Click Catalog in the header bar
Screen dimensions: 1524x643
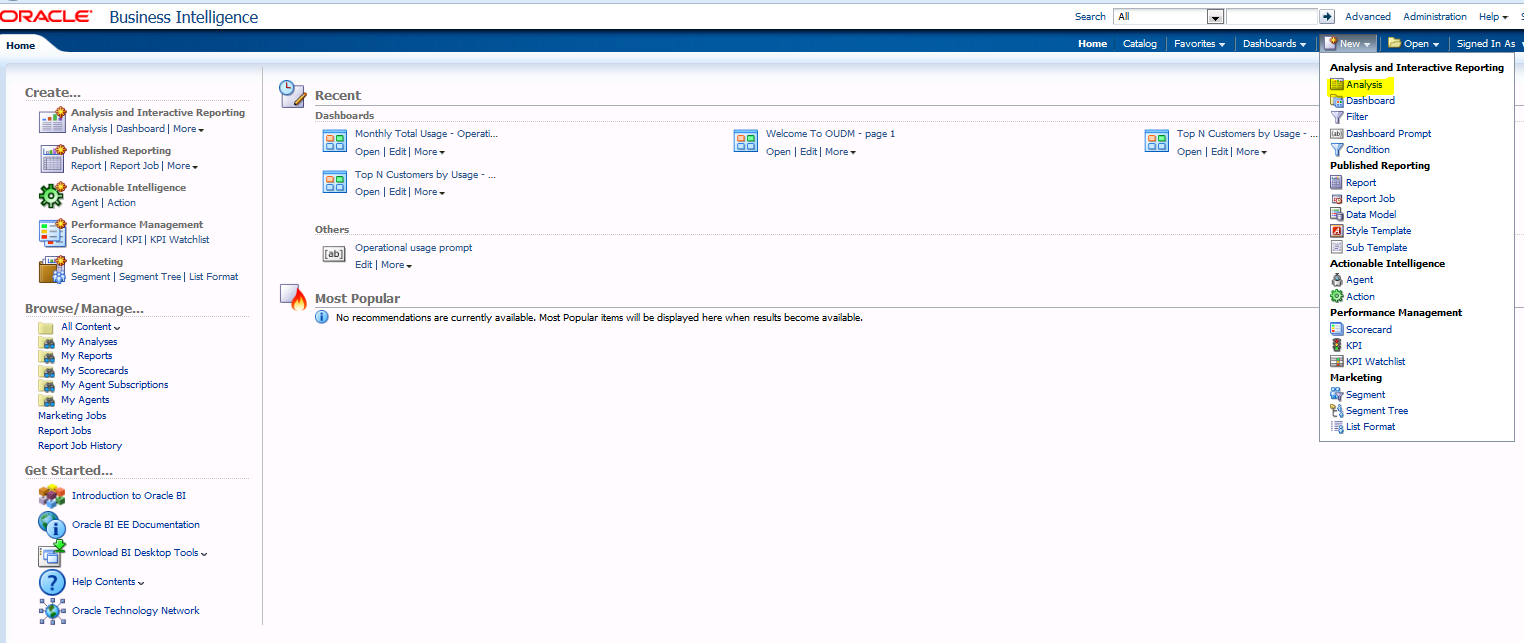pyautogui.click(x=1139, y=44)
